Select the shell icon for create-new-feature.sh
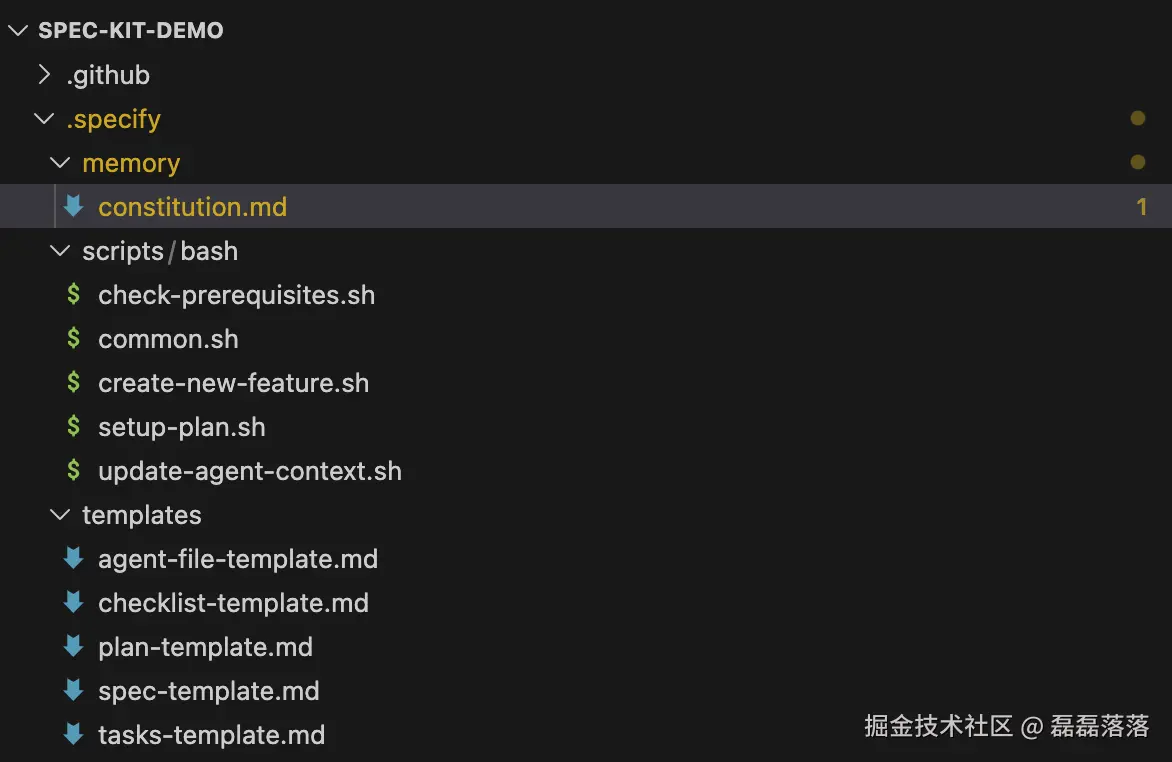 (74, 382)
